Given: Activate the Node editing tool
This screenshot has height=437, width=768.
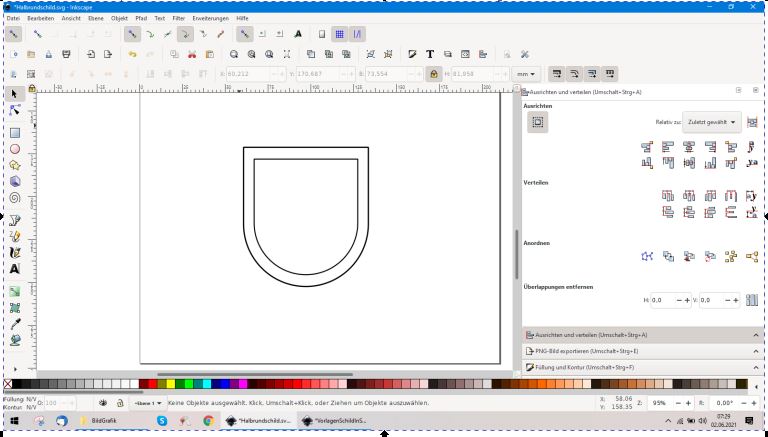Looking at the screenshot, I should click(x=15, y=110).
